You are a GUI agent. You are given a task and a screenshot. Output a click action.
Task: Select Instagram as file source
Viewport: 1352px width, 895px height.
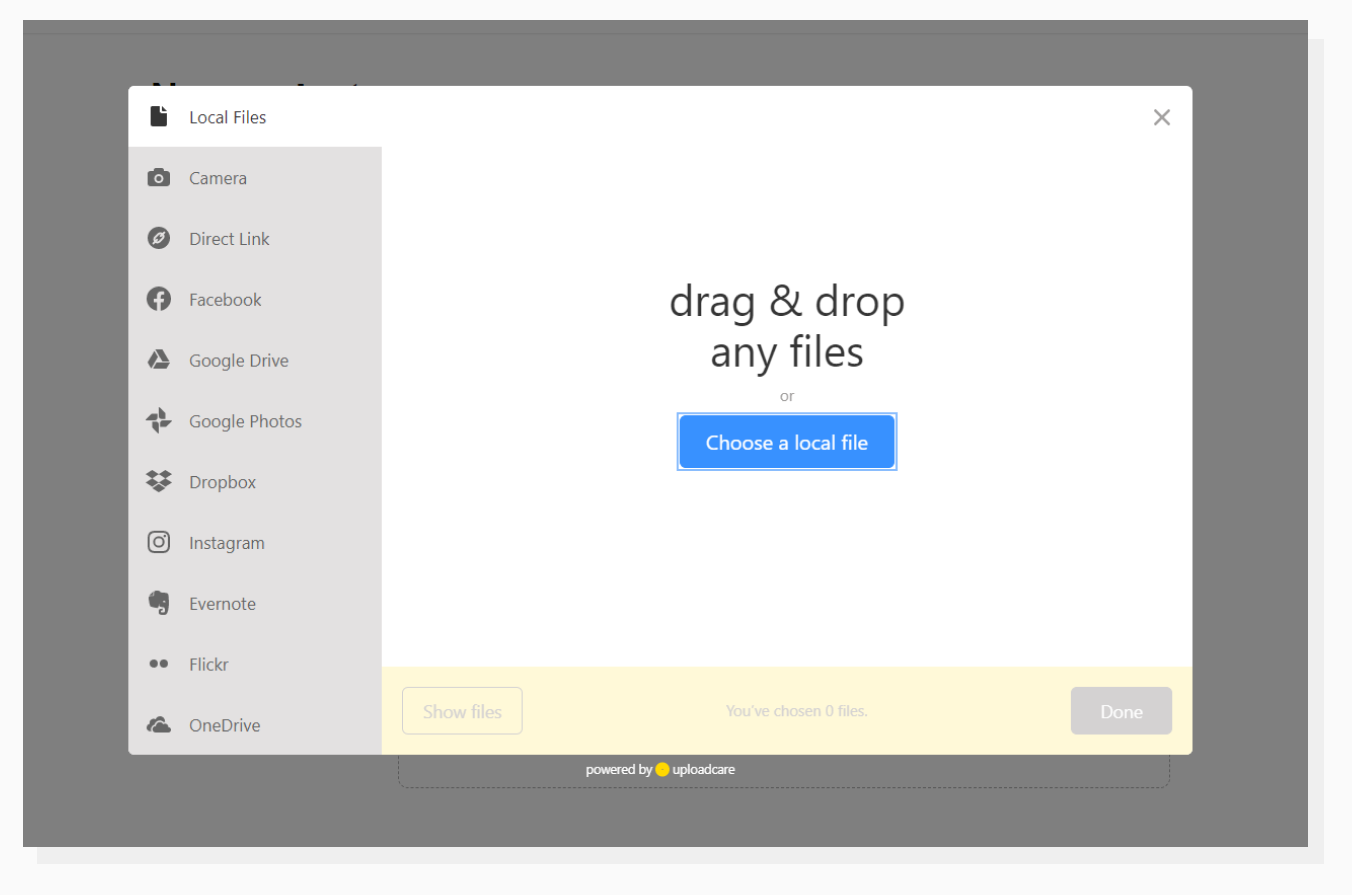pyautogui.click(x=226, y=542)
